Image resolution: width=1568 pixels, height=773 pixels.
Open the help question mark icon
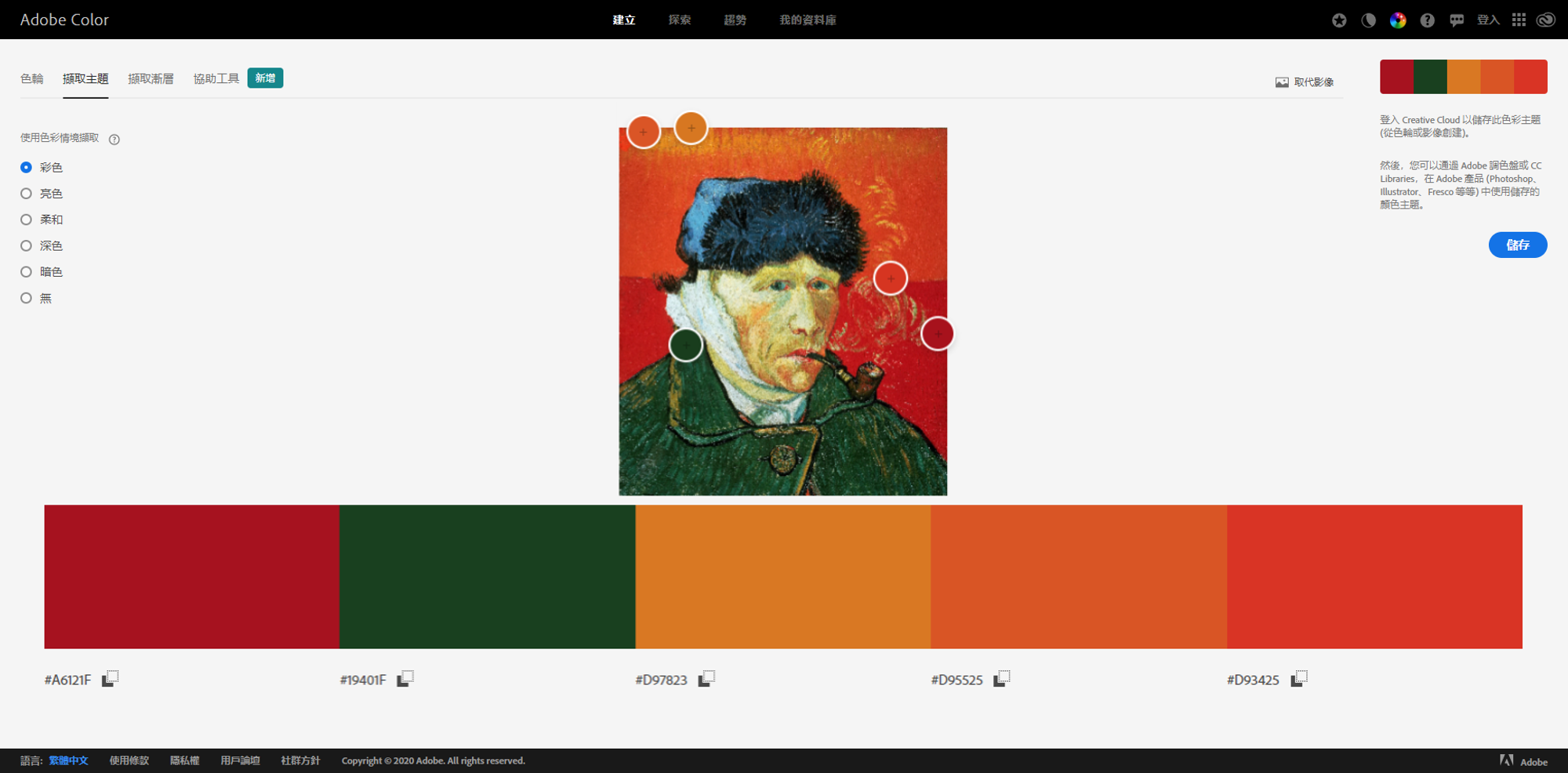point(1427,20)
